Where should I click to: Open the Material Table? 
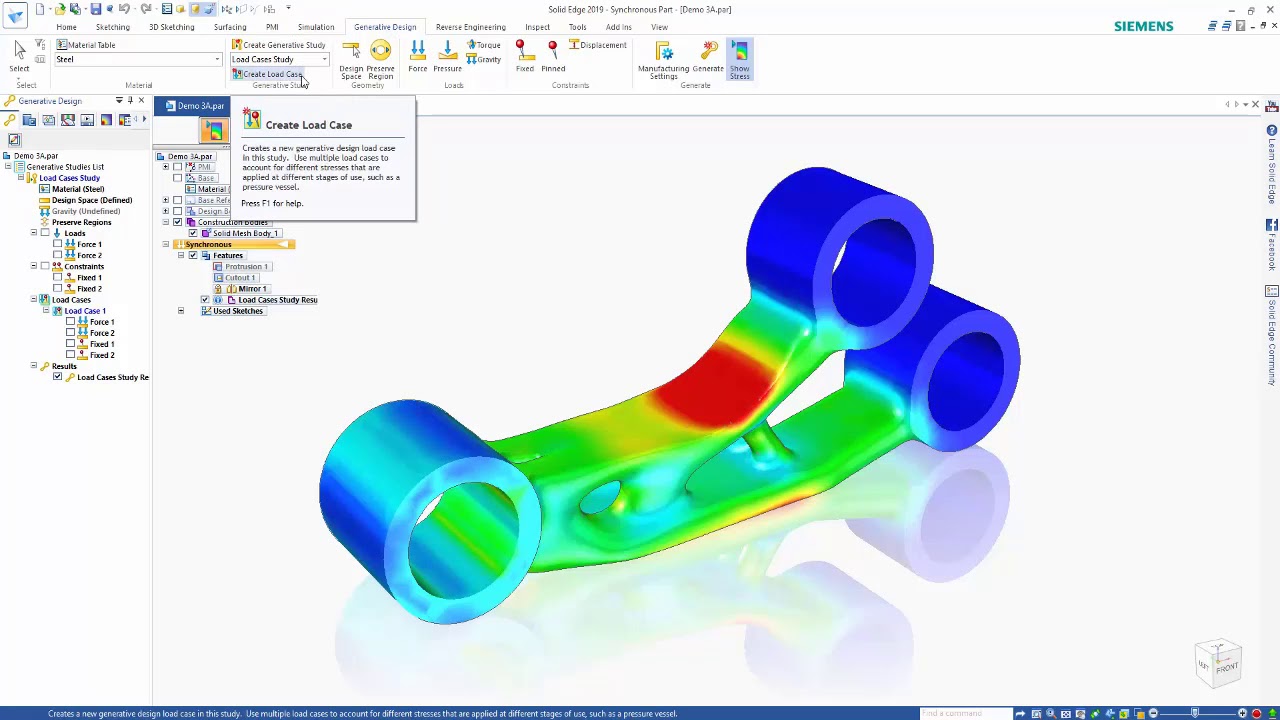click(x=86, y=45)
